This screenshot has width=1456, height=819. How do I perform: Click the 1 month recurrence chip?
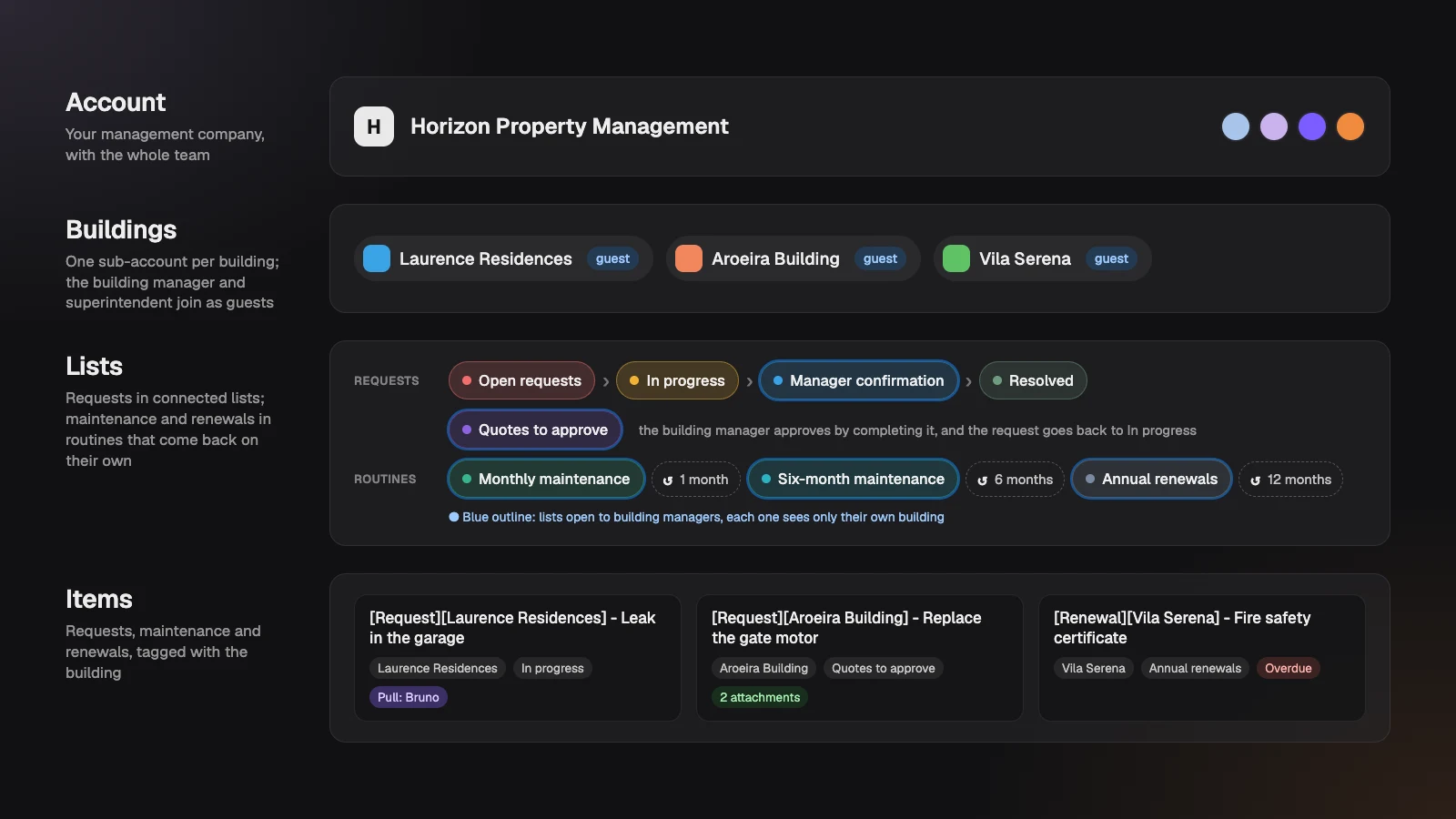pos(696,480)
